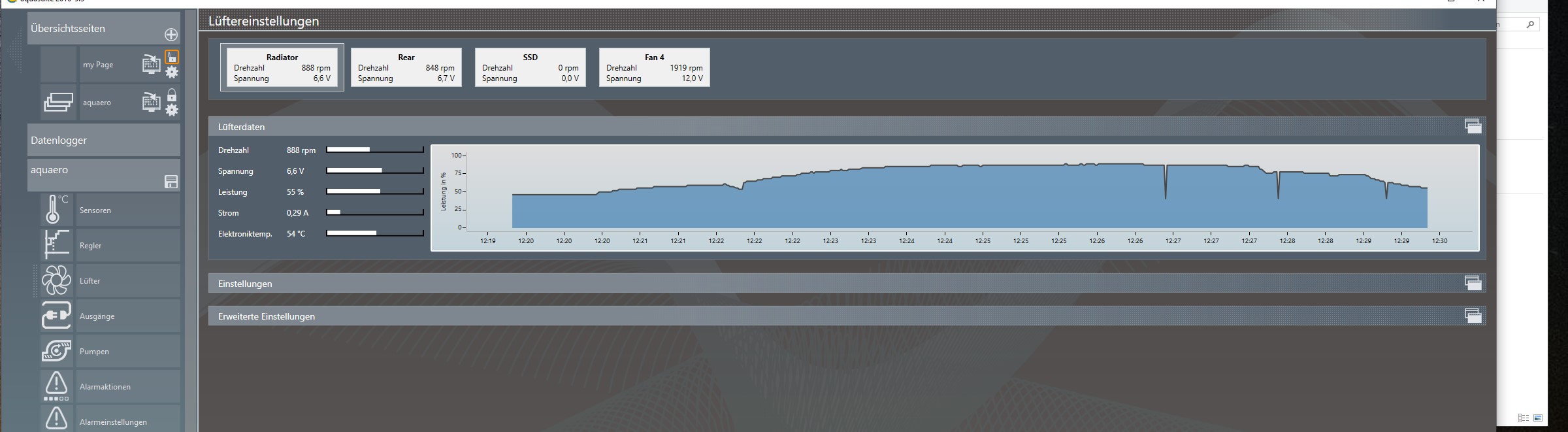Click the Leistung 55 % level bar

(374, 191)
